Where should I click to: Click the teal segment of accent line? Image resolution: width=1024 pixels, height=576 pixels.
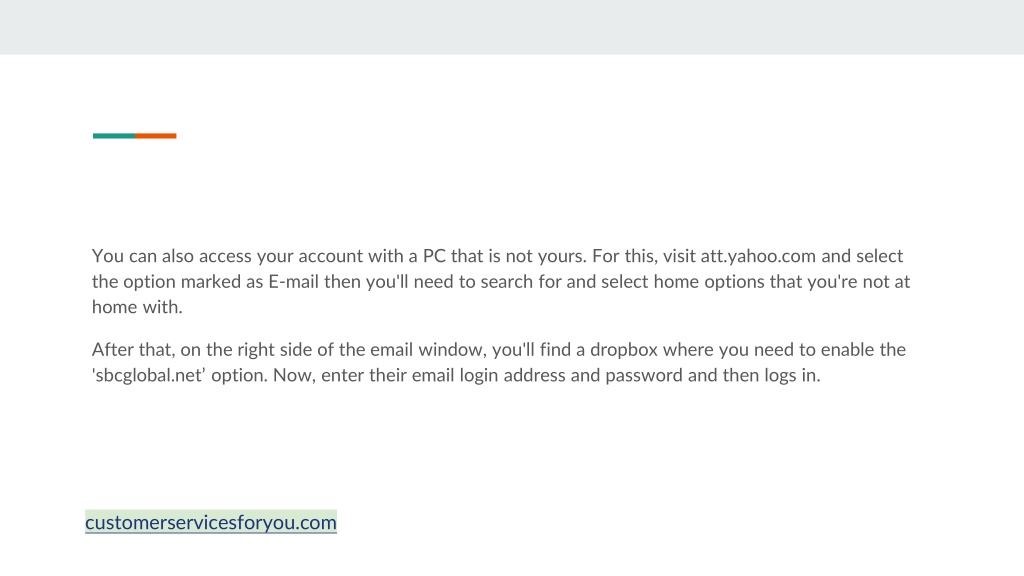(x=114, y=136)
